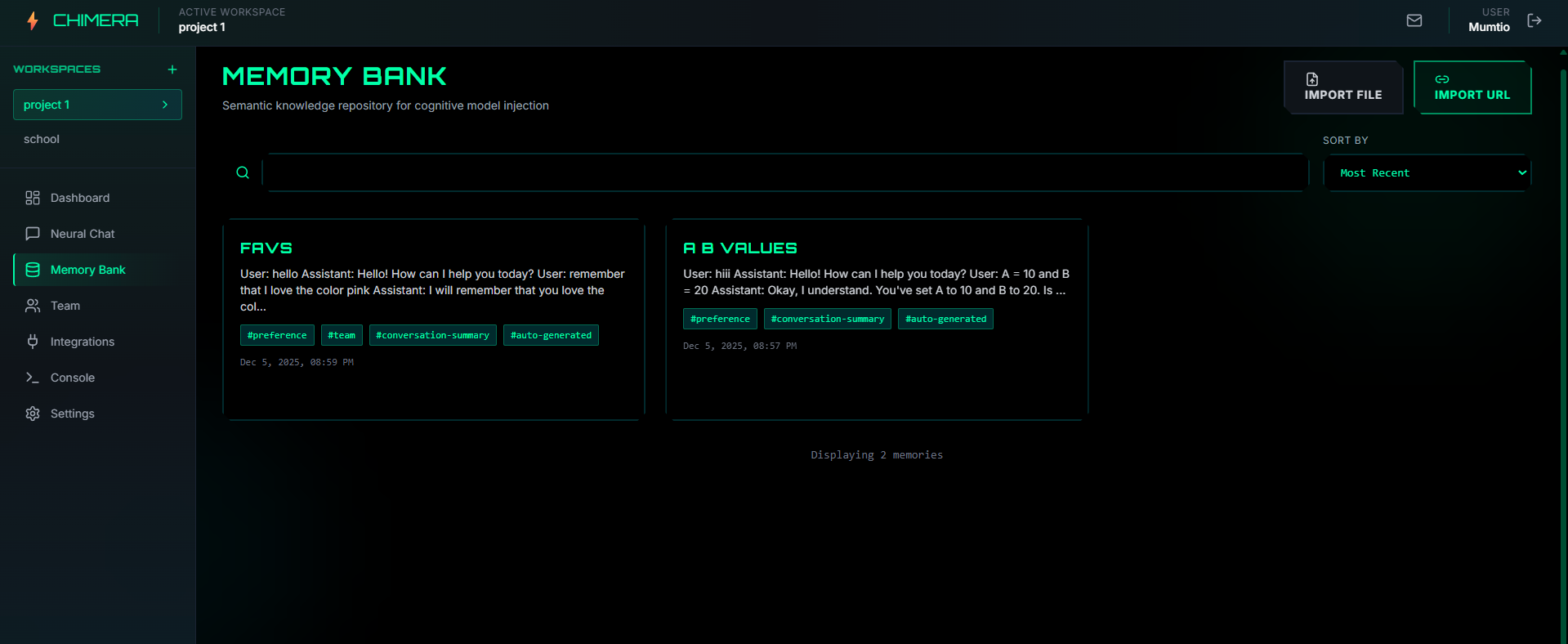Viewport: 1568px width, 644px height.
Task: Click the Settings gear icon
Action: coord(33,414)
